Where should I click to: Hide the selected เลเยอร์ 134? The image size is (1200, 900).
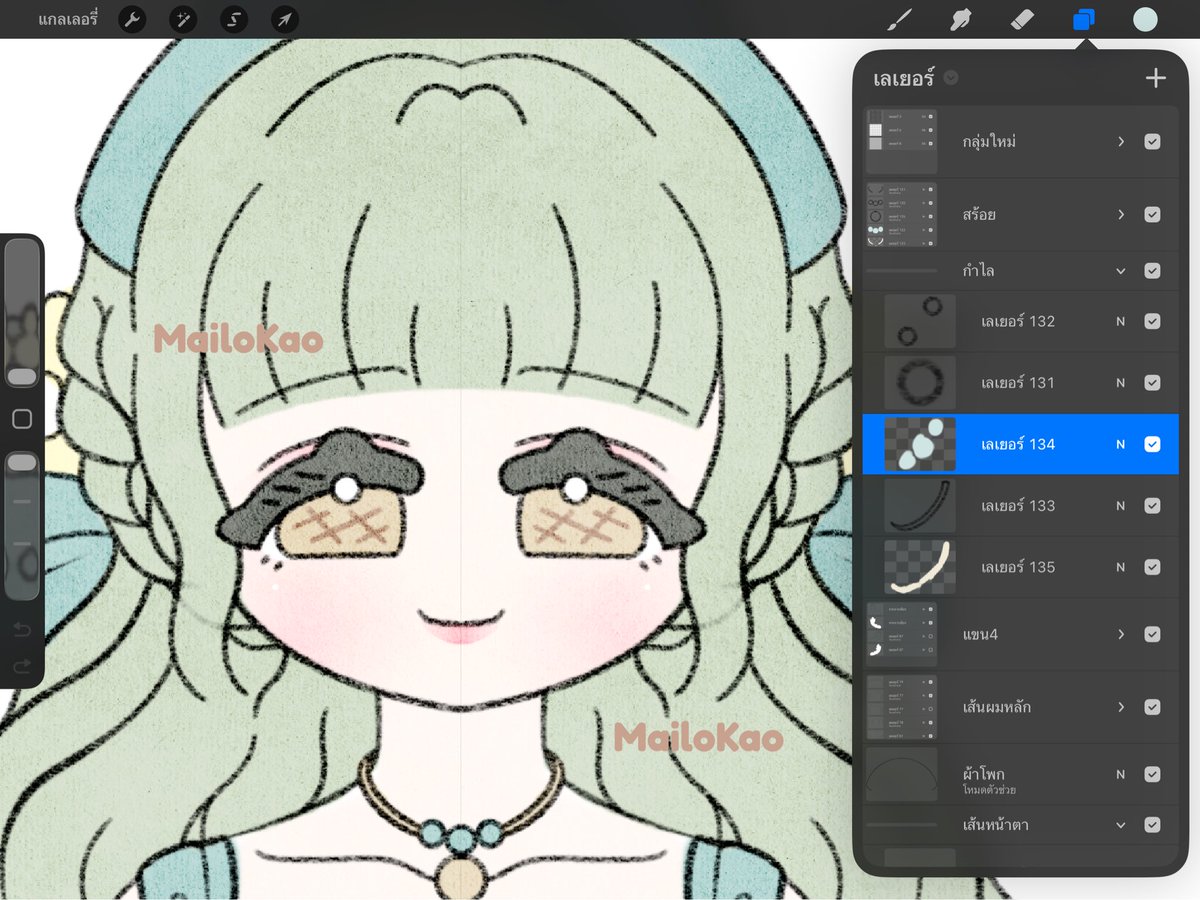click(x=1152, y=444)
